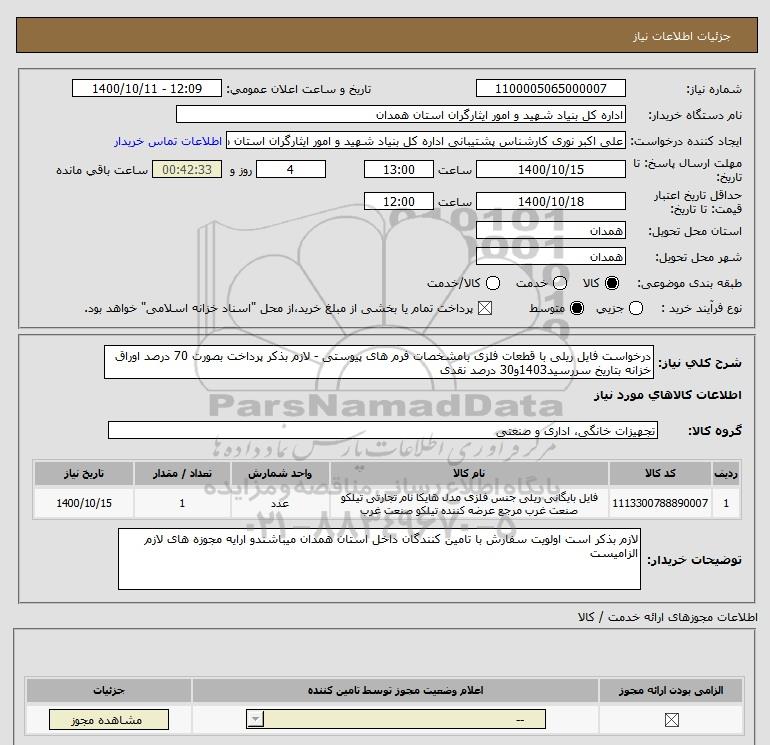Open the permit status dropdown arrow
This screenshot has height=745, width=770.
[255, 719]
